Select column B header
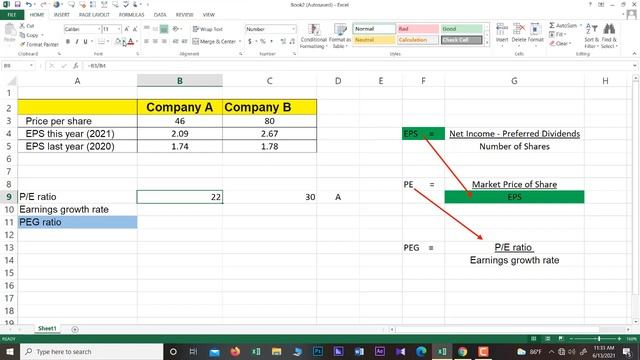This screenshot has height=360, width=640. click(x=180, y=81)
